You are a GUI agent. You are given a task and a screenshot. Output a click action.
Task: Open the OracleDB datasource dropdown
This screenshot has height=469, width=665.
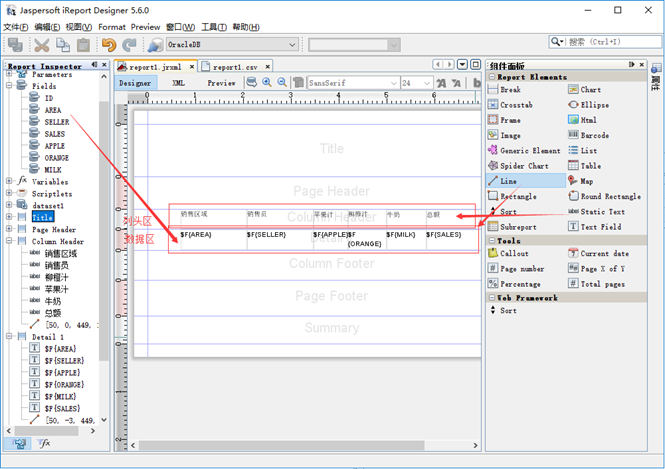point(292,45)
